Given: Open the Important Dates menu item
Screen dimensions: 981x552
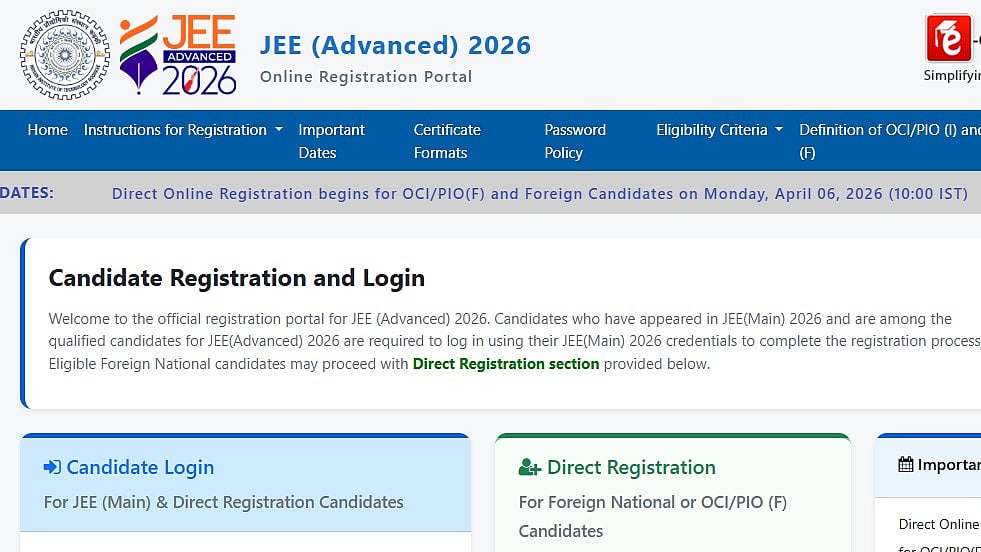Looking at the screenshot, I should click(x=331, y=141).
